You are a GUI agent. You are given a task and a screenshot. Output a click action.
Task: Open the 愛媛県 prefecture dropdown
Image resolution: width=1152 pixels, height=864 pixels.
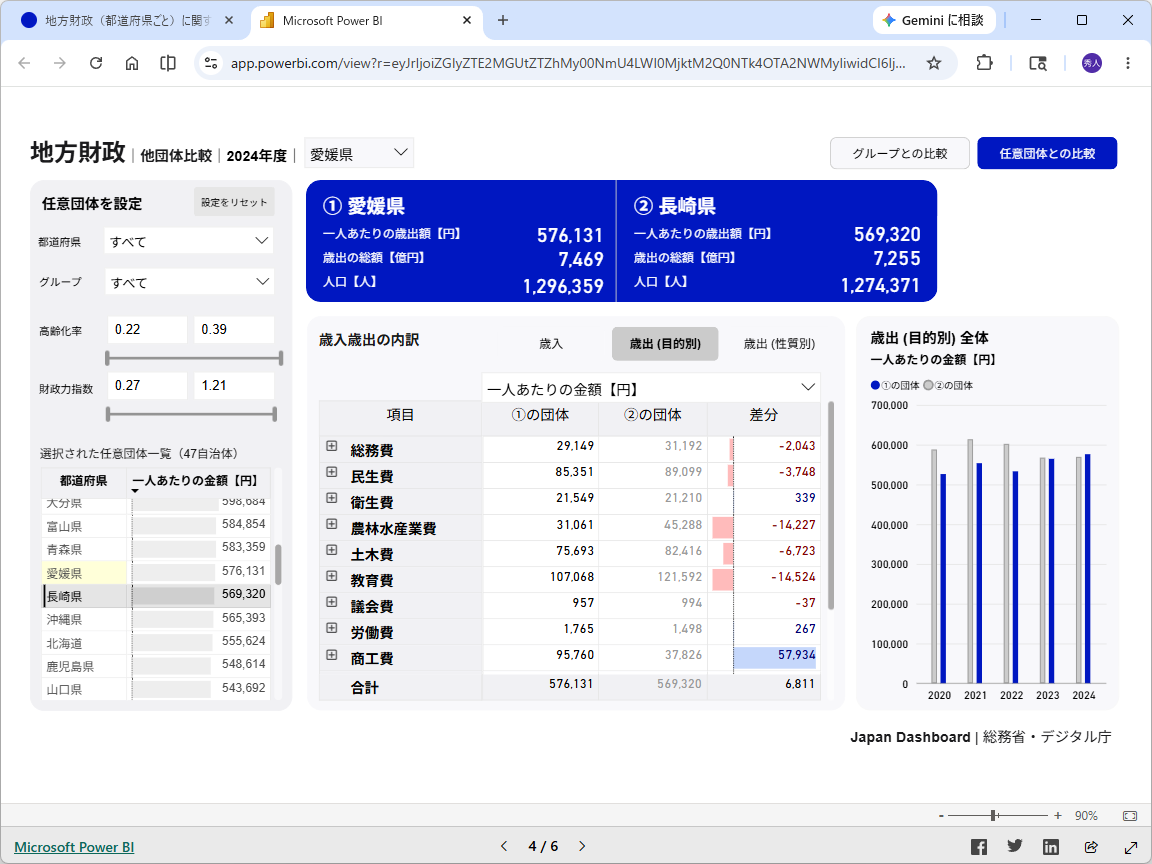tap(359, 153)
